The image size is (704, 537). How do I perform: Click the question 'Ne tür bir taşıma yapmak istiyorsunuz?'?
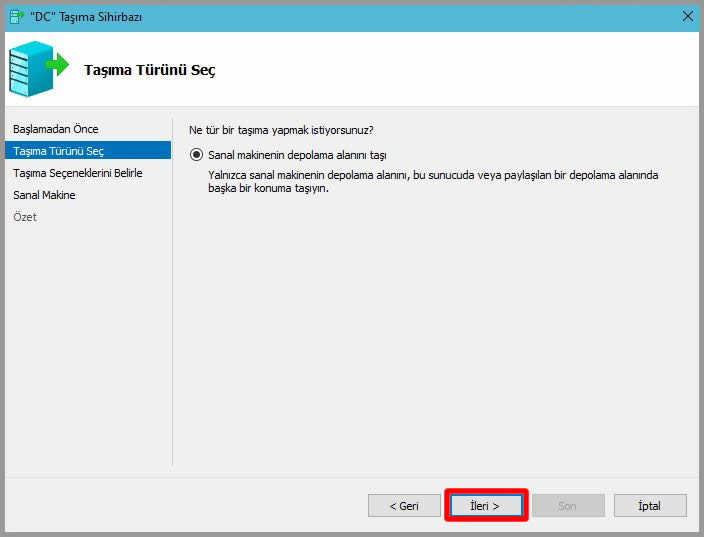pyautogui.click(x=281, y=130)
